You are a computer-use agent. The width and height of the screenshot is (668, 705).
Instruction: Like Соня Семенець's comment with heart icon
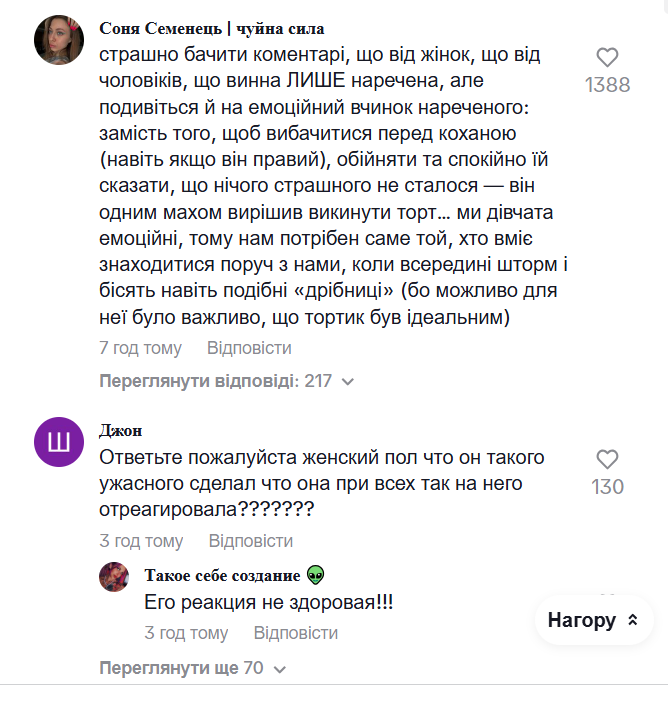607,58
